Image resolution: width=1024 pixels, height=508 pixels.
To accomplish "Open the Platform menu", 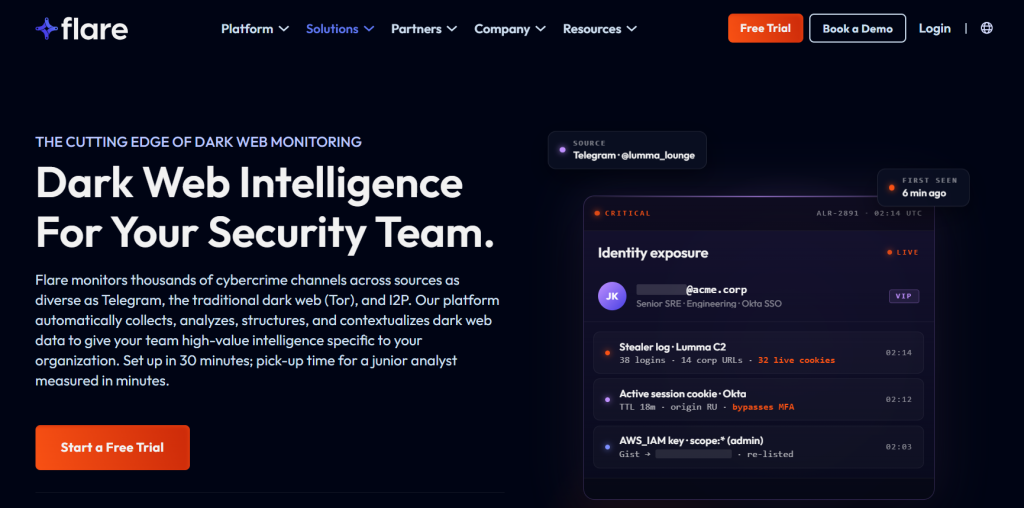I will click(255, 29).
